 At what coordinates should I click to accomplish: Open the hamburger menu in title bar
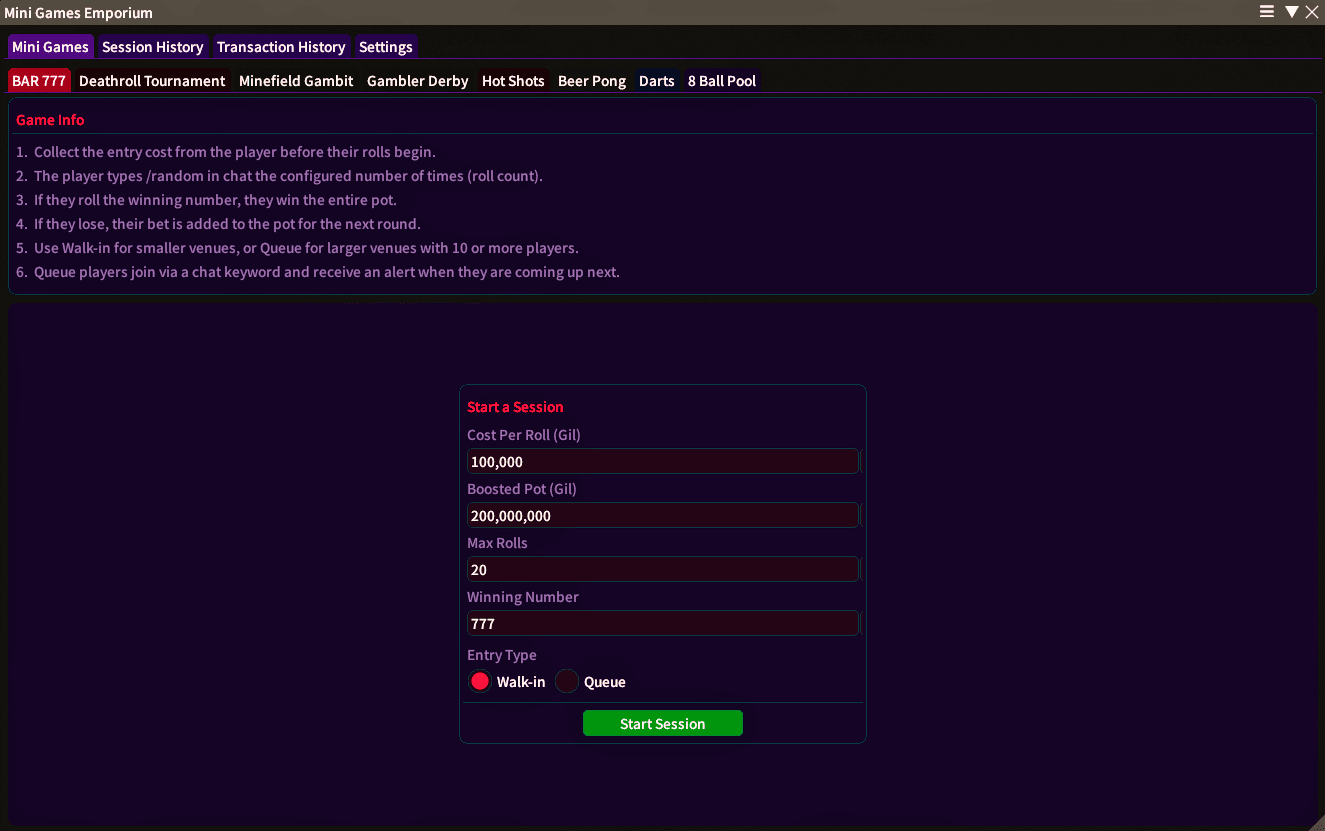point(1267,12)
